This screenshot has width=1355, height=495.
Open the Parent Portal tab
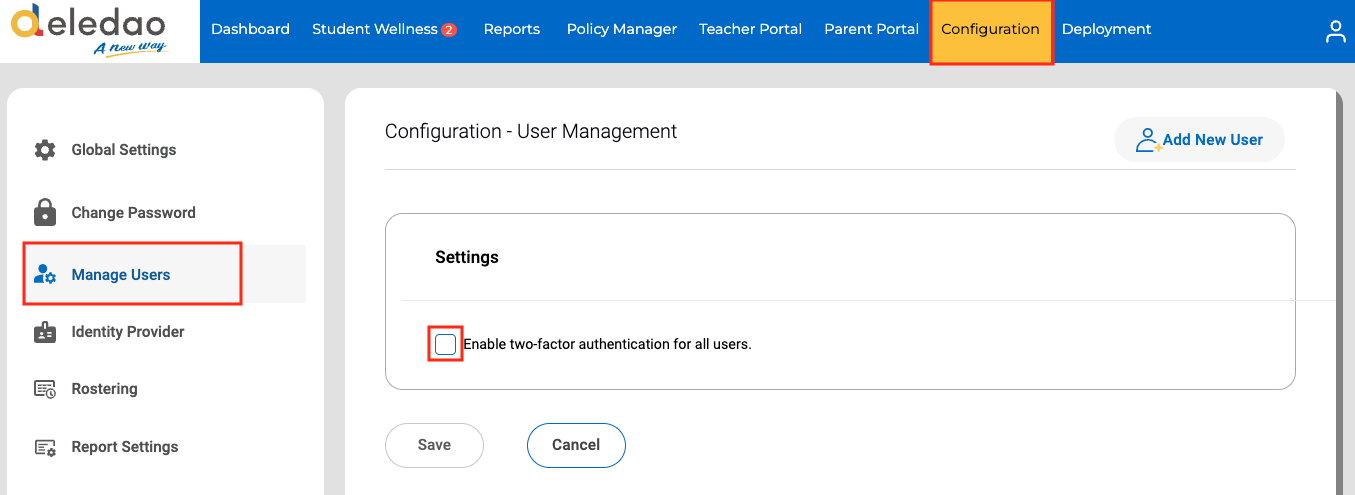(x=871, y=29)
